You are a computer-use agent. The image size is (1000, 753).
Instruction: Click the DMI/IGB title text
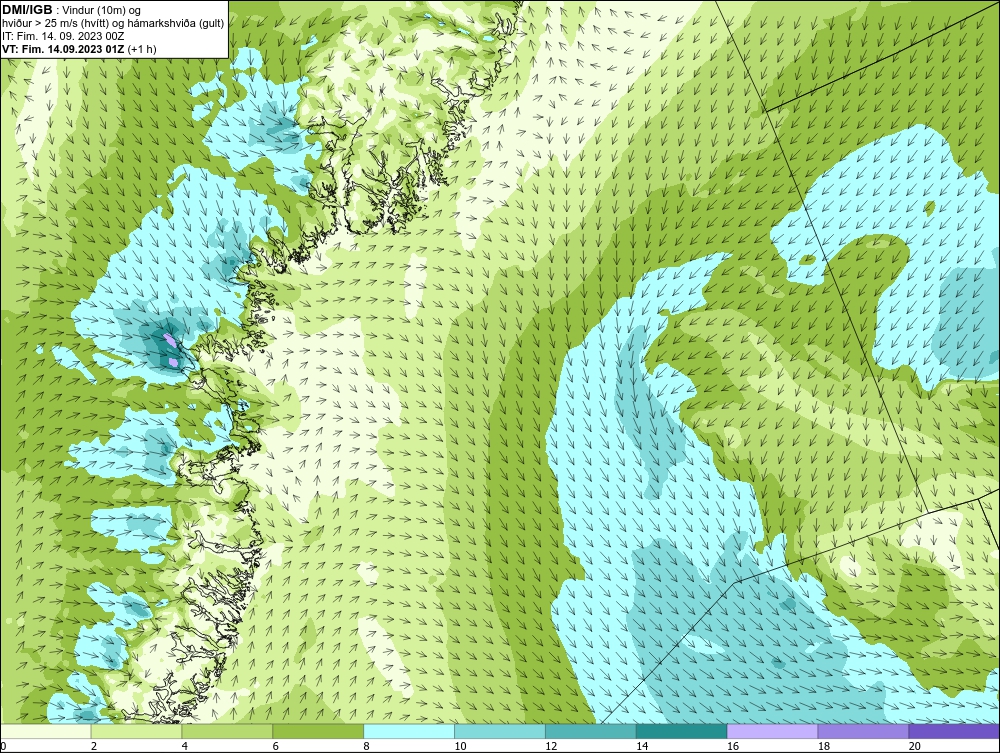[27, 10]
